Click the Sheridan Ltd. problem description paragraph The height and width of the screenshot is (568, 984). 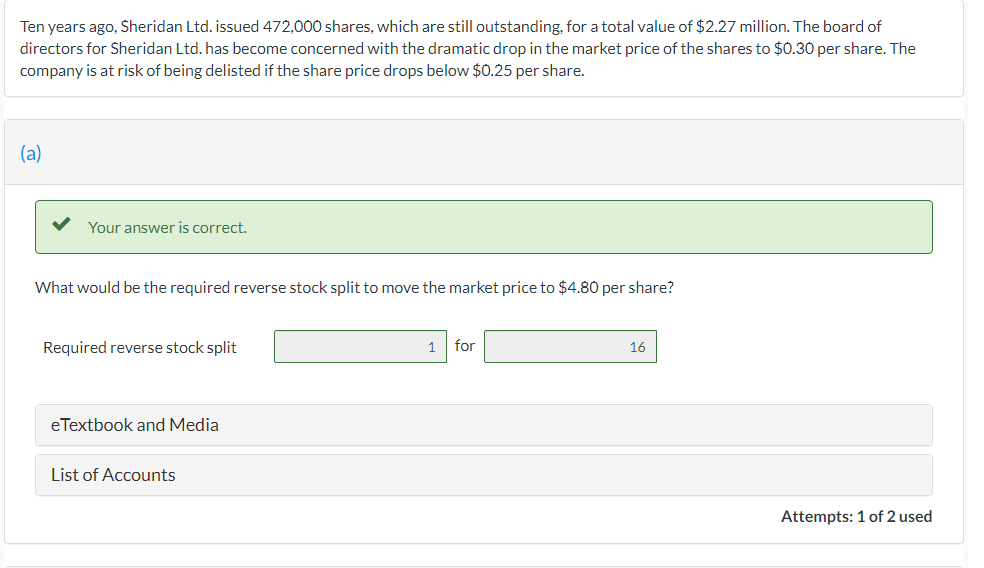(468, 48)
